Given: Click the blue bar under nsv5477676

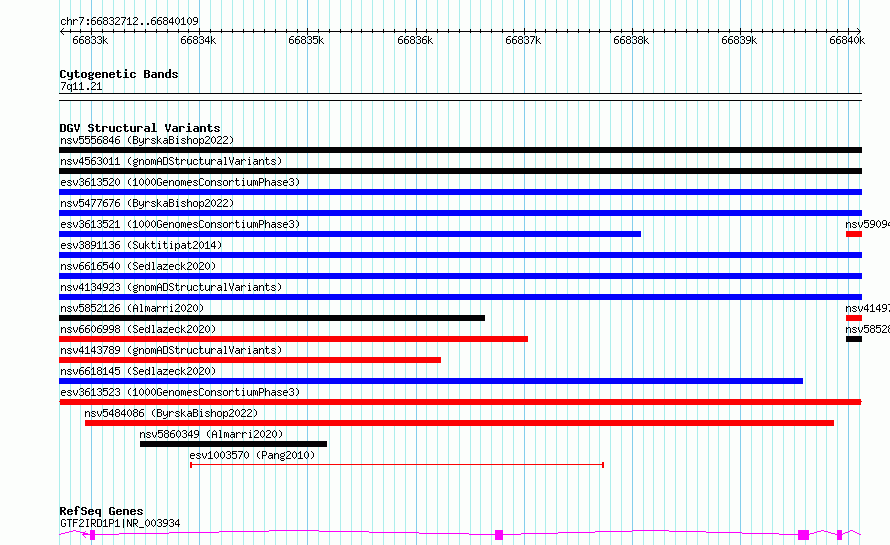Looking at the screenshot, I should [460, 213].
